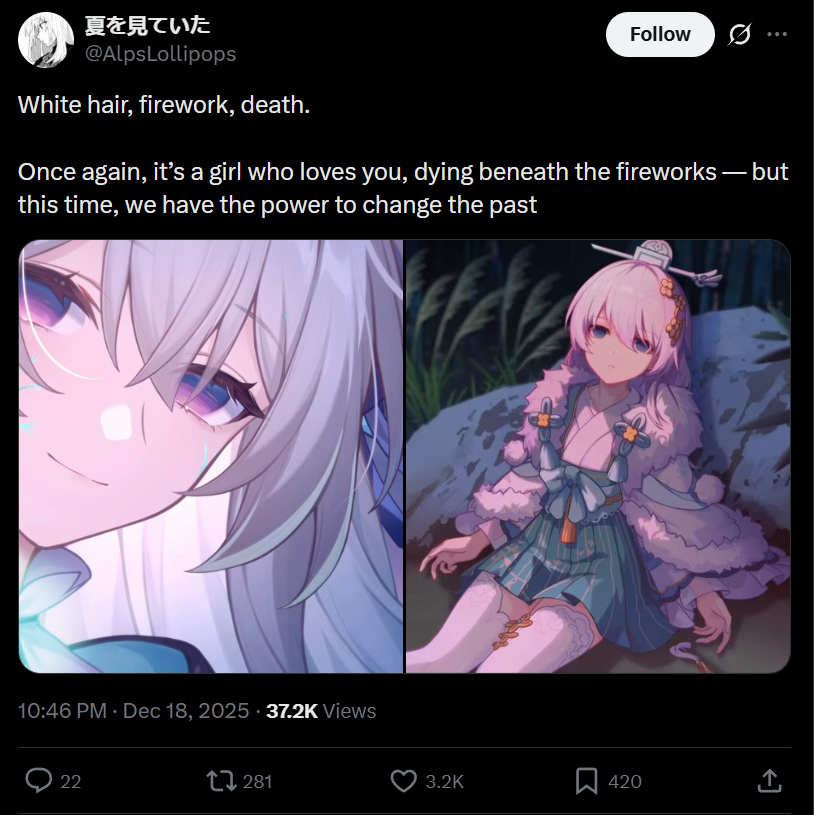Toggle the repost arrows icon

point(222,781)
